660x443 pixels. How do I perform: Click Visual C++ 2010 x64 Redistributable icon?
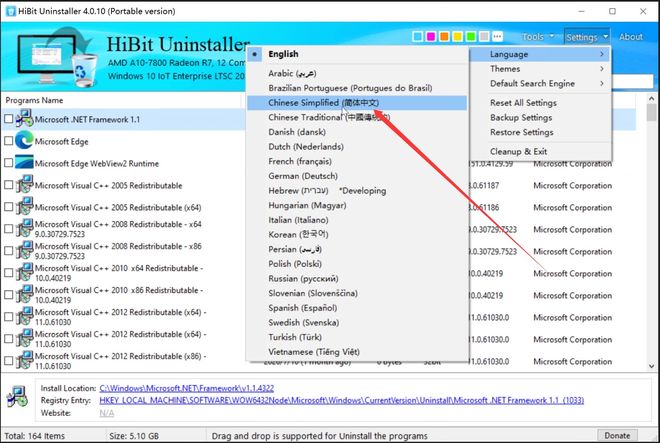(24, 272)
